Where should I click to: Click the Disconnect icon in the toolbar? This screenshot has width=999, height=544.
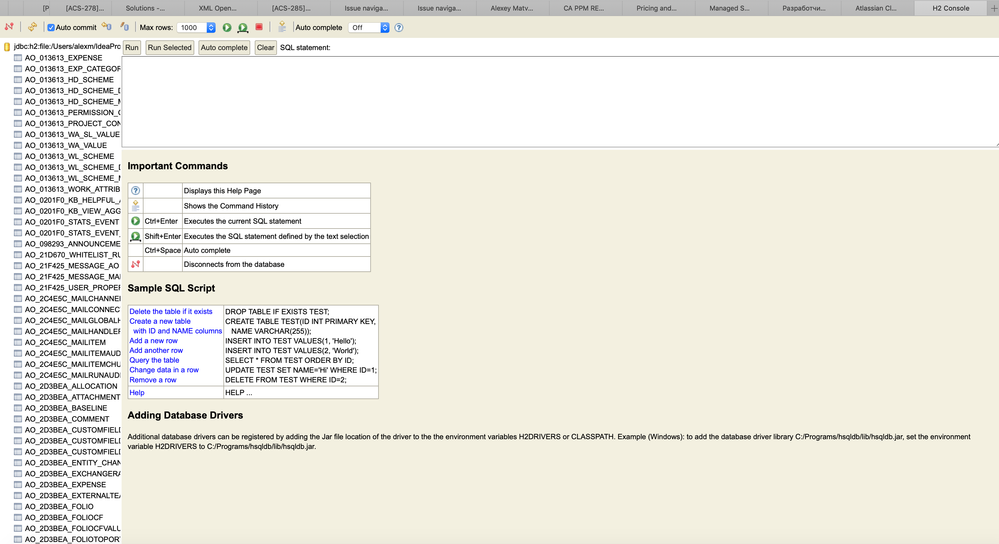click(x=9, y=27)
